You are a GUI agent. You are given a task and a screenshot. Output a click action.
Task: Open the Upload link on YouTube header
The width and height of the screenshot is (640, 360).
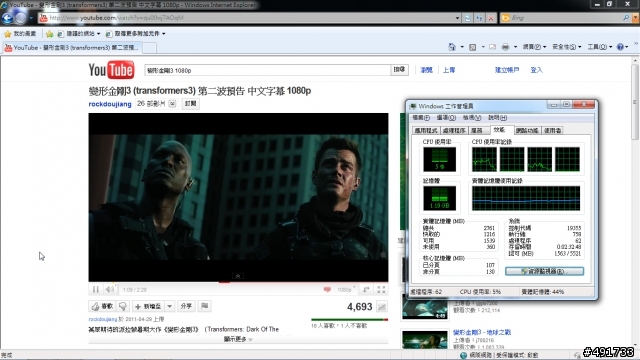pyautogui.click(x=449, y=70)
